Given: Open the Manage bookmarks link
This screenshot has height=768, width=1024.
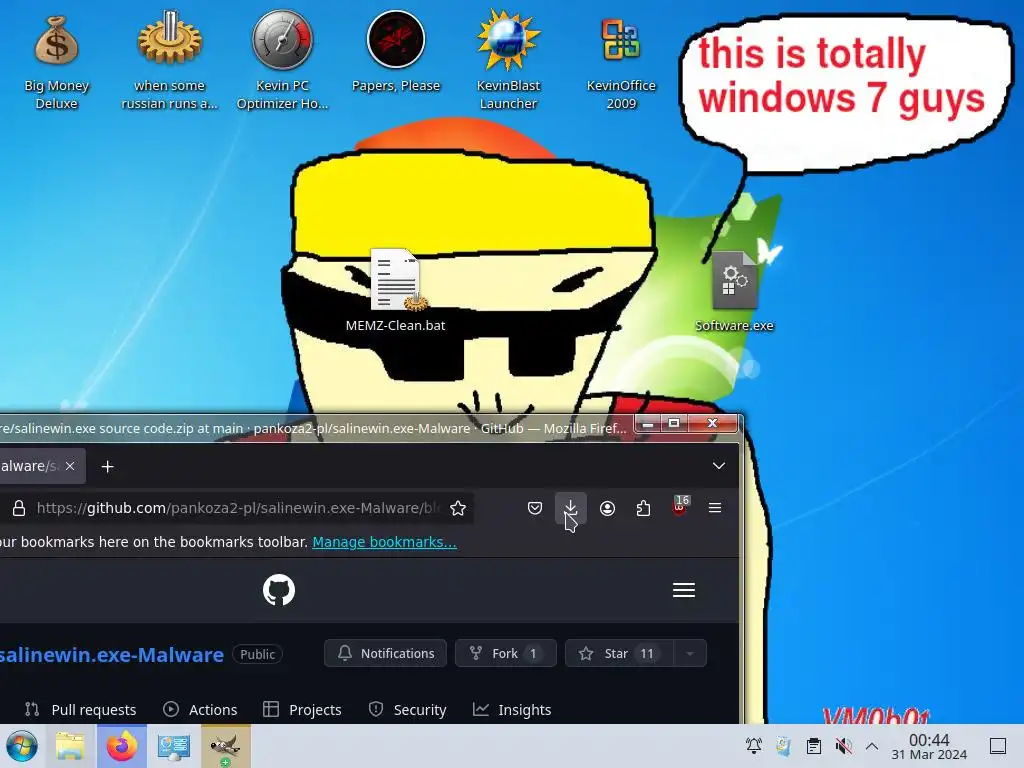Looking at the screenshot, I should tap(385, 542).
